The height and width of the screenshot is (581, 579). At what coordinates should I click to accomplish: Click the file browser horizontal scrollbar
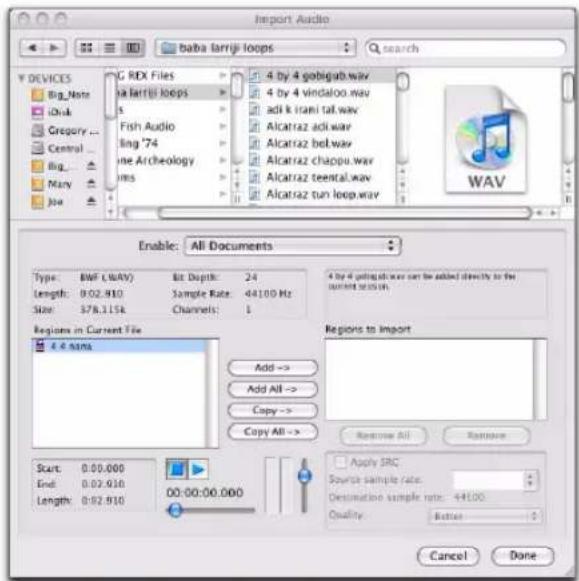point(345,213)
